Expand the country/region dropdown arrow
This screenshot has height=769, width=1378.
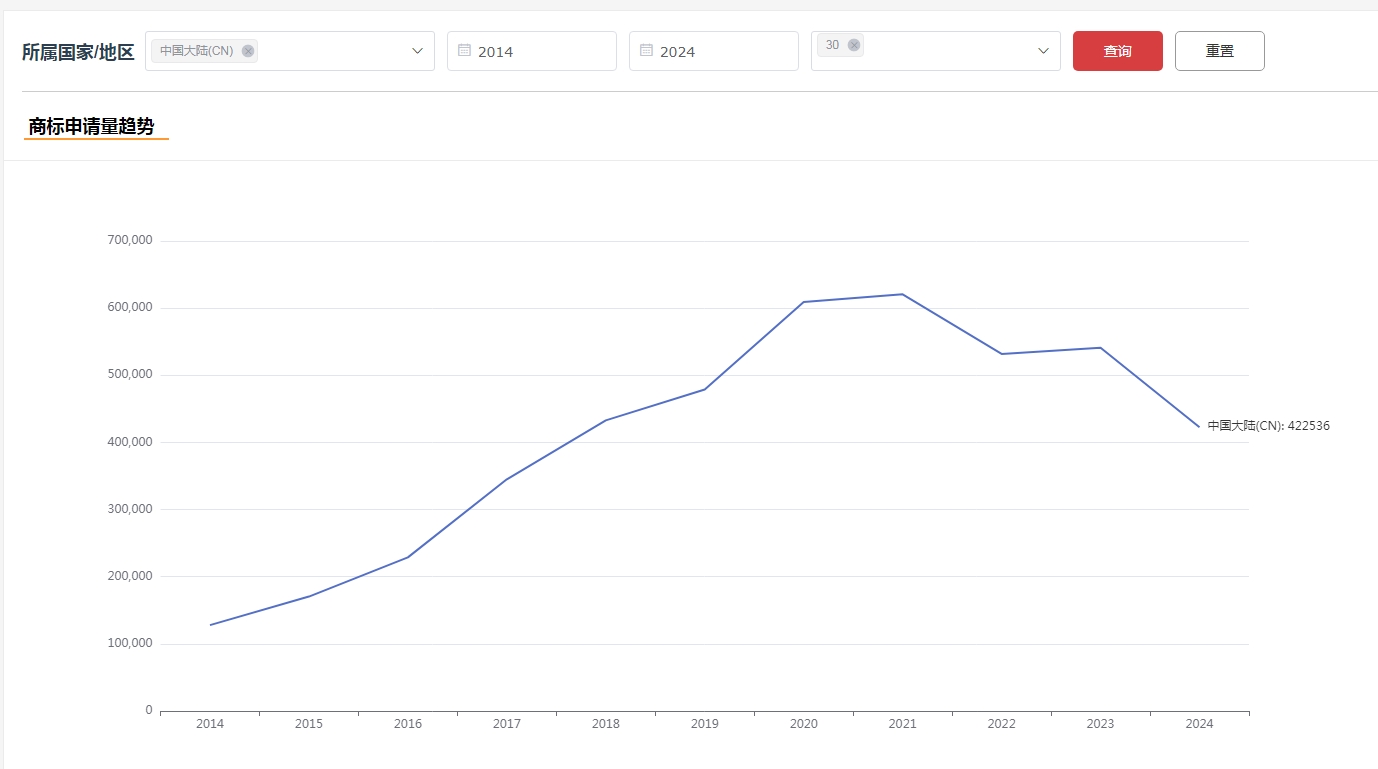pos(417,51)
